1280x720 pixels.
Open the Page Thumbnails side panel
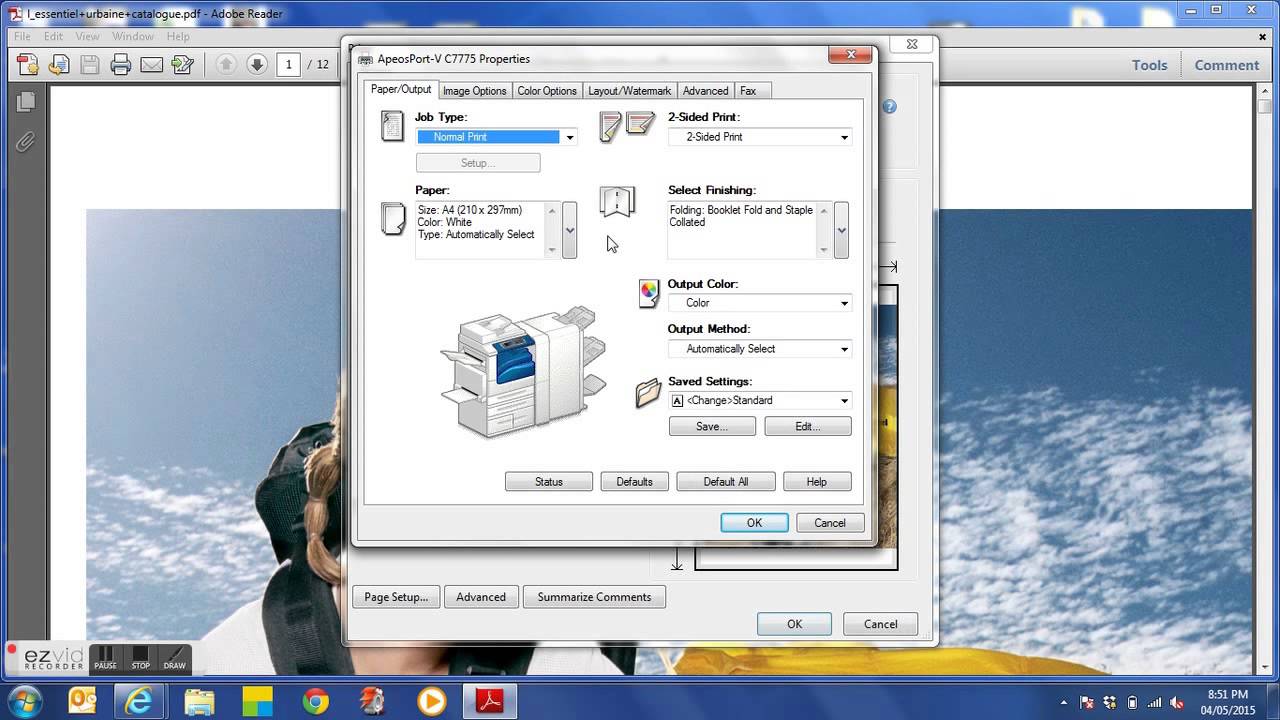tap(26, 101)
